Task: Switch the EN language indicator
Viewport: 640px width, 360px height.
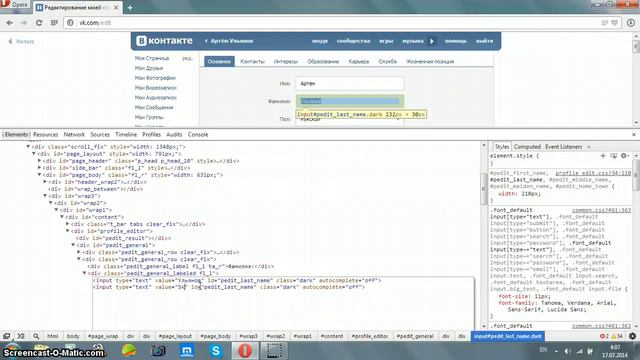Action: coord(543,350)
